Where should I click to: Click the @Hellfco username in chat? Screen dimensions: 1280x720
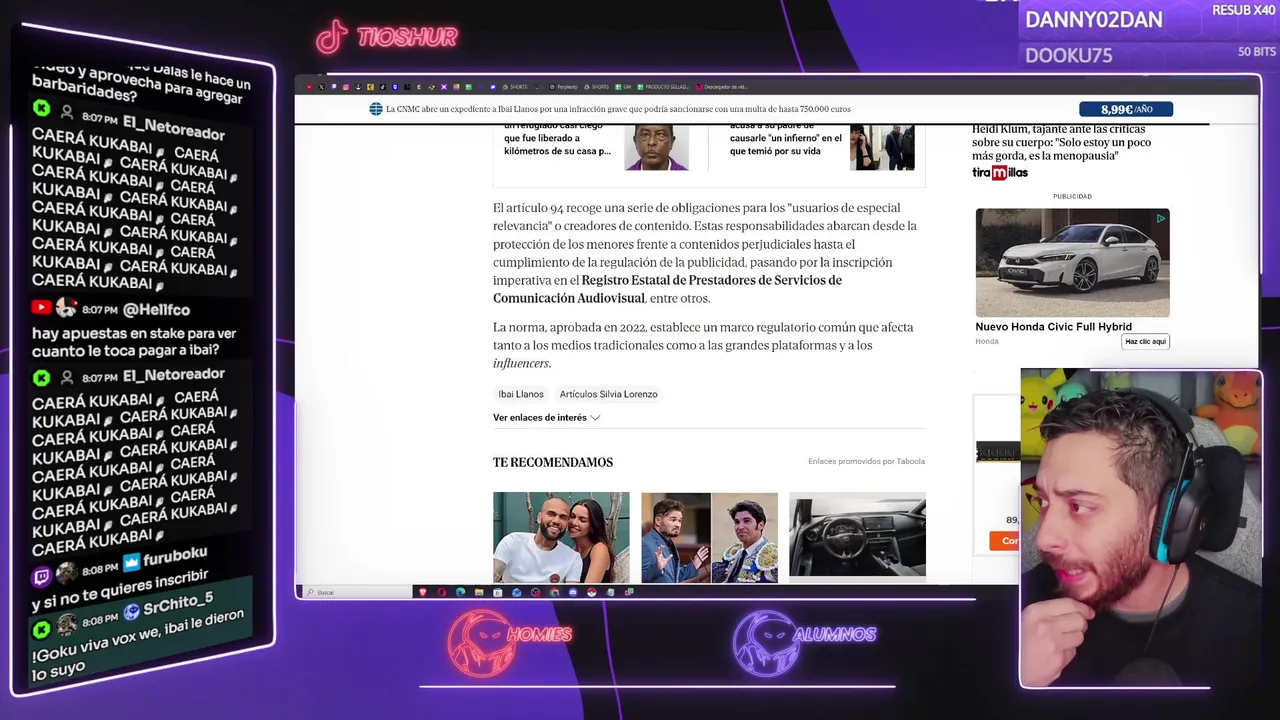pos(156,310)
